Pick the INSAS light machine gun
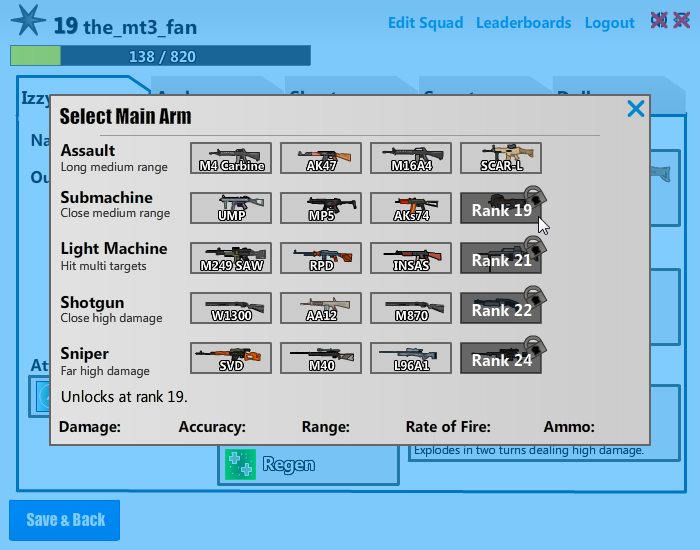 pos(411,258)
